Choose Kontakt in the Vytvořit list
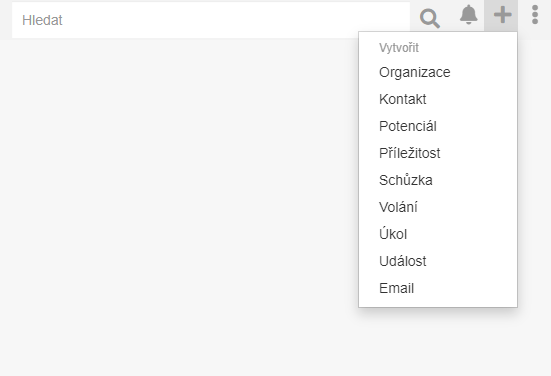Viewport: 551px width, 376px height. tap(438, 99)
